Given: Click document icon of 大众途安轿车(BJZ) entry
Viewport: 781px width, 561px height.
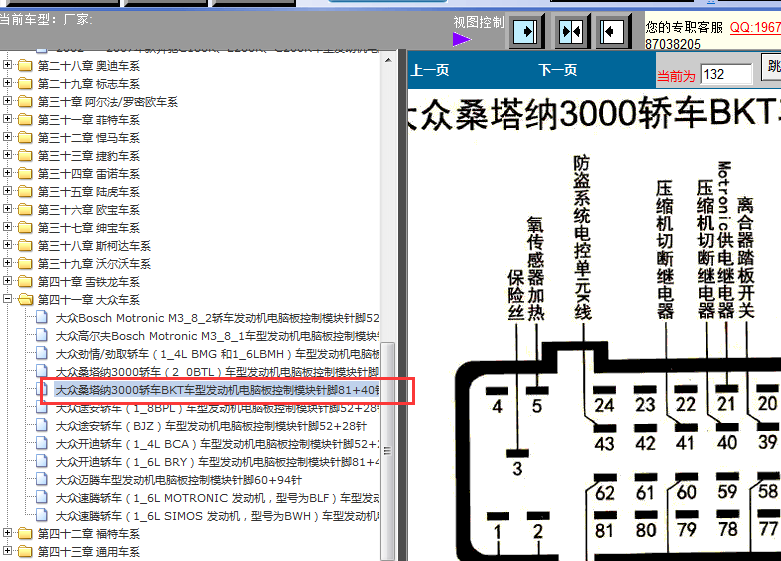Looking at the screenshot, I should click(x=42, y=425).
